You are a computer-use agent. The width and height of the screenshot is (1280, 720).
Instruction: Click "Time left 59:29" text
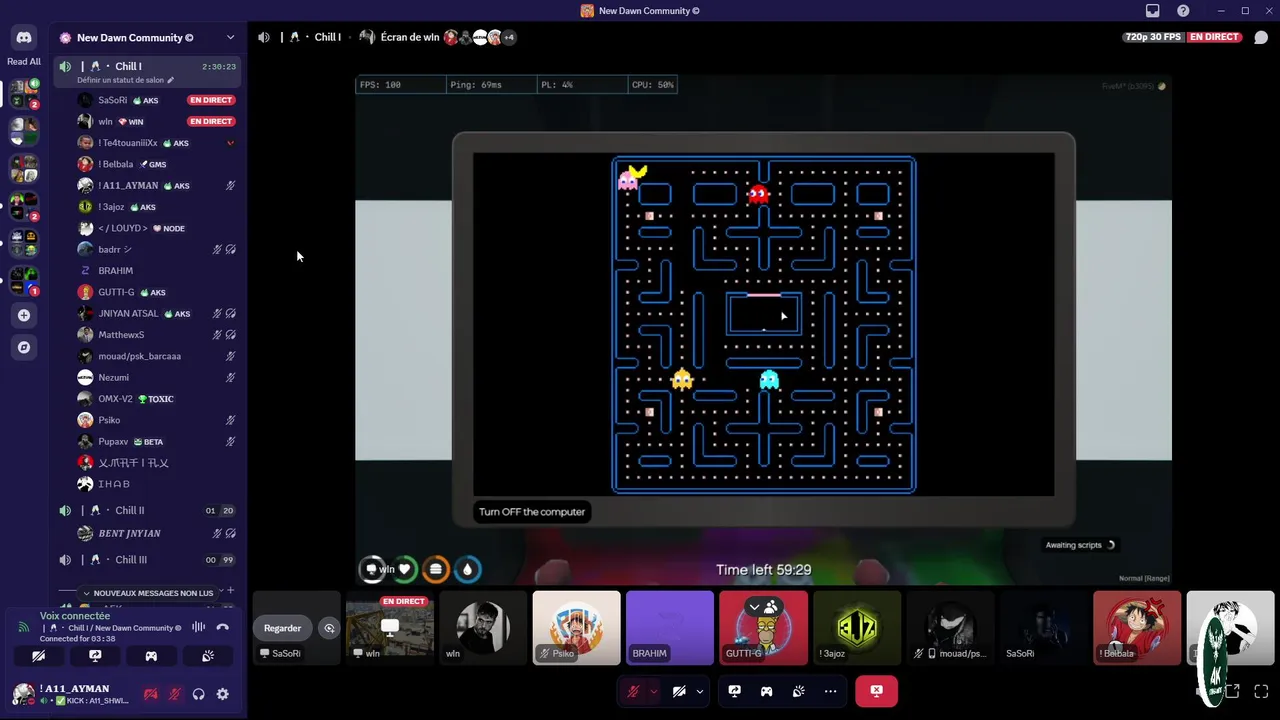(763, 570)
